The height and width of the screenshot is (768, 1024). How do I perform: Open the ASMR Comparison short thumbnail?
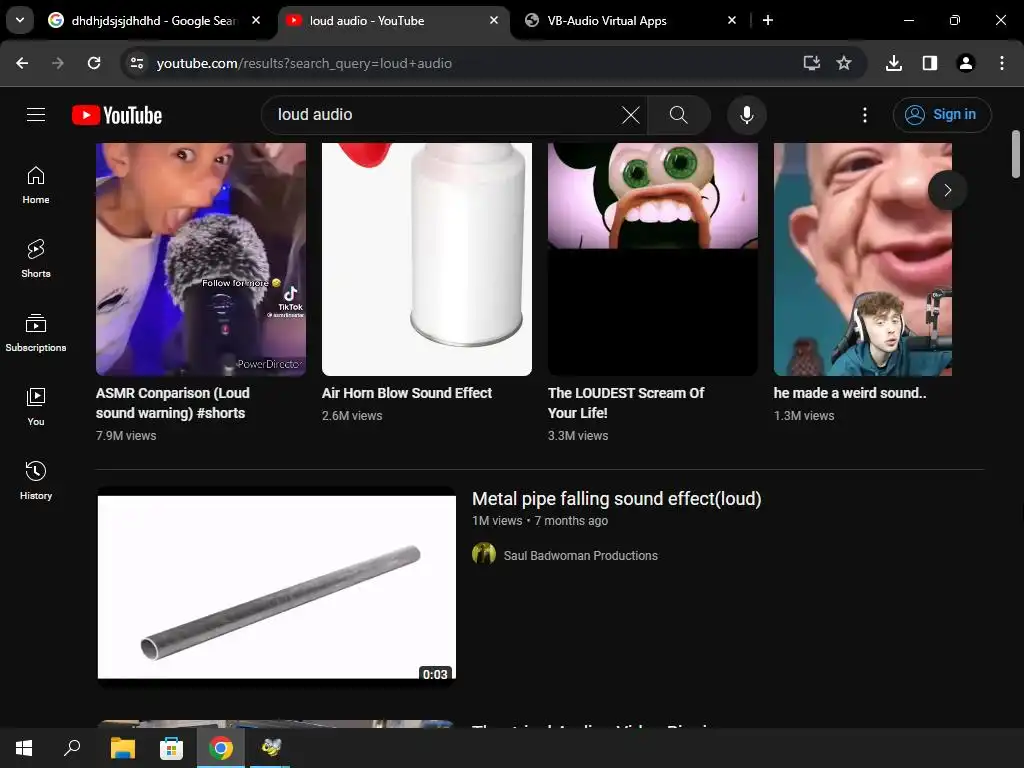point(200,259)
